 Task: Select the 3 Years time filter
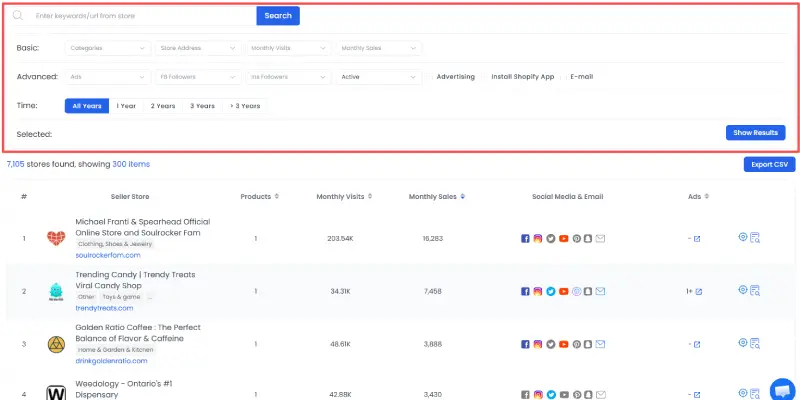(x=203, y=106)
